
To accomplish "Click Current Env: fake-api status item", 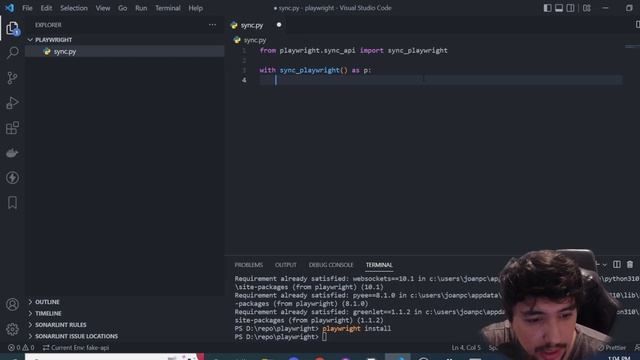I will [x=76, y=348].
